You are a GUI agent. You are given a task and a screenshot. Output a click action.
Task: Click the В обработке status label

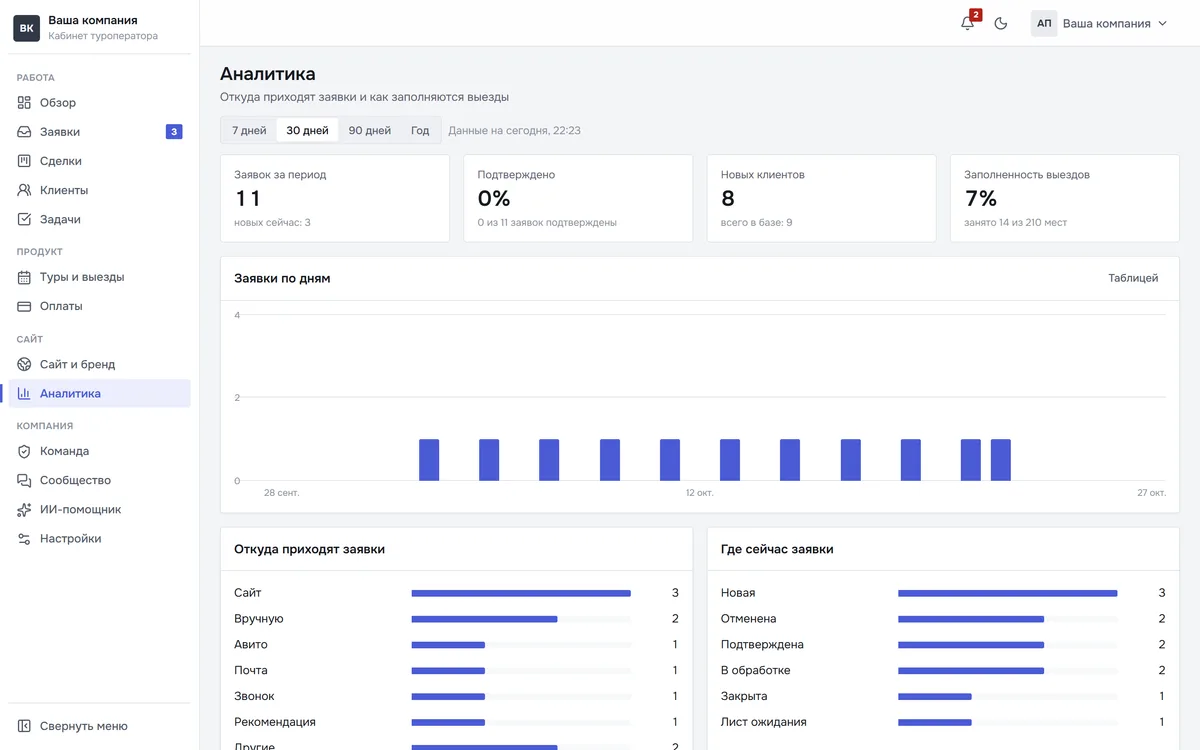click(756, 671)
